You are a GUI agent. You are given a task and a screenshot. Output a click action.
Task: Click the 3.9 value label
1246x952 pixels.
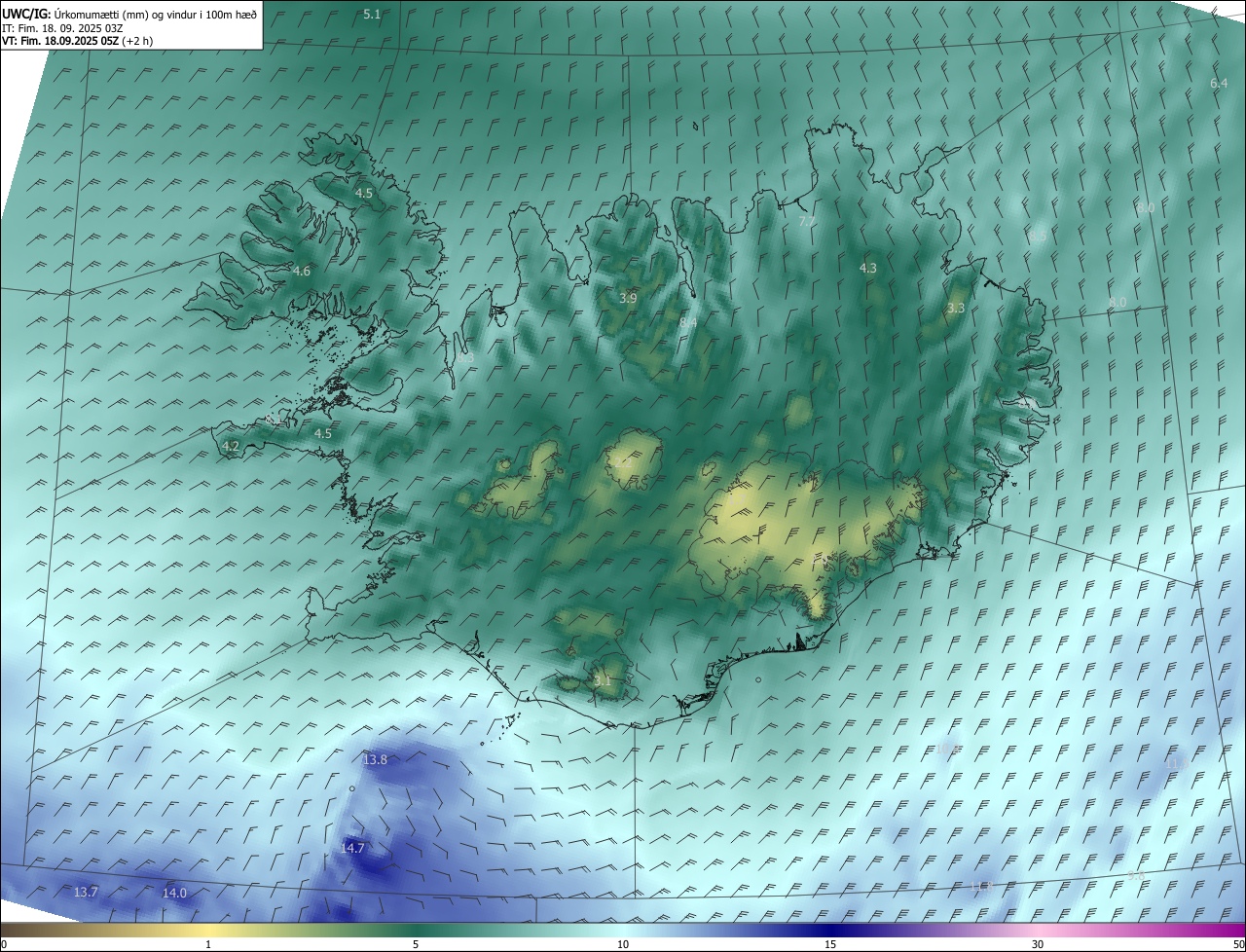pos(628,298)
